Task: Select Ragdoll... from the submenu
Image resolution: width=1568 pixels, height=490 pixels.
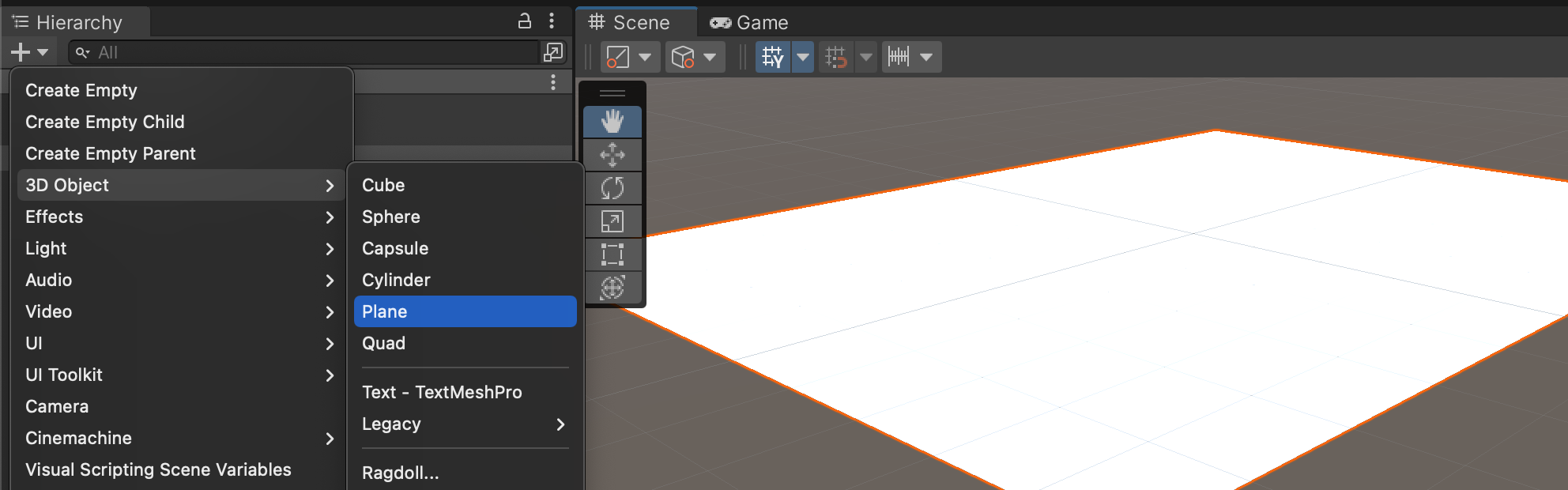Action: pos(401,473)
